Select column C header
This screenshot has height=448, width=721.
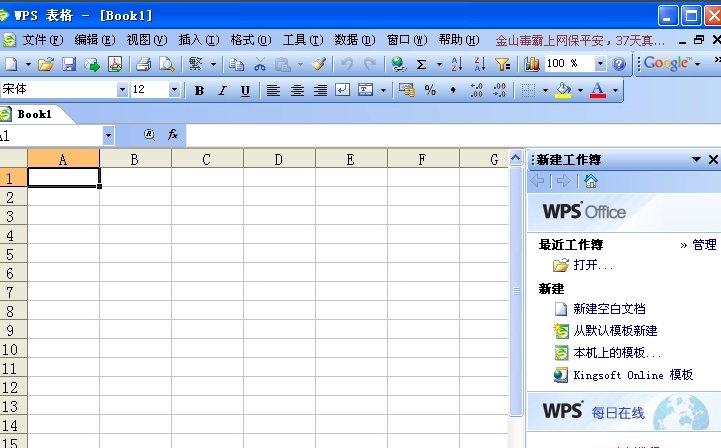tap(207, 159)
